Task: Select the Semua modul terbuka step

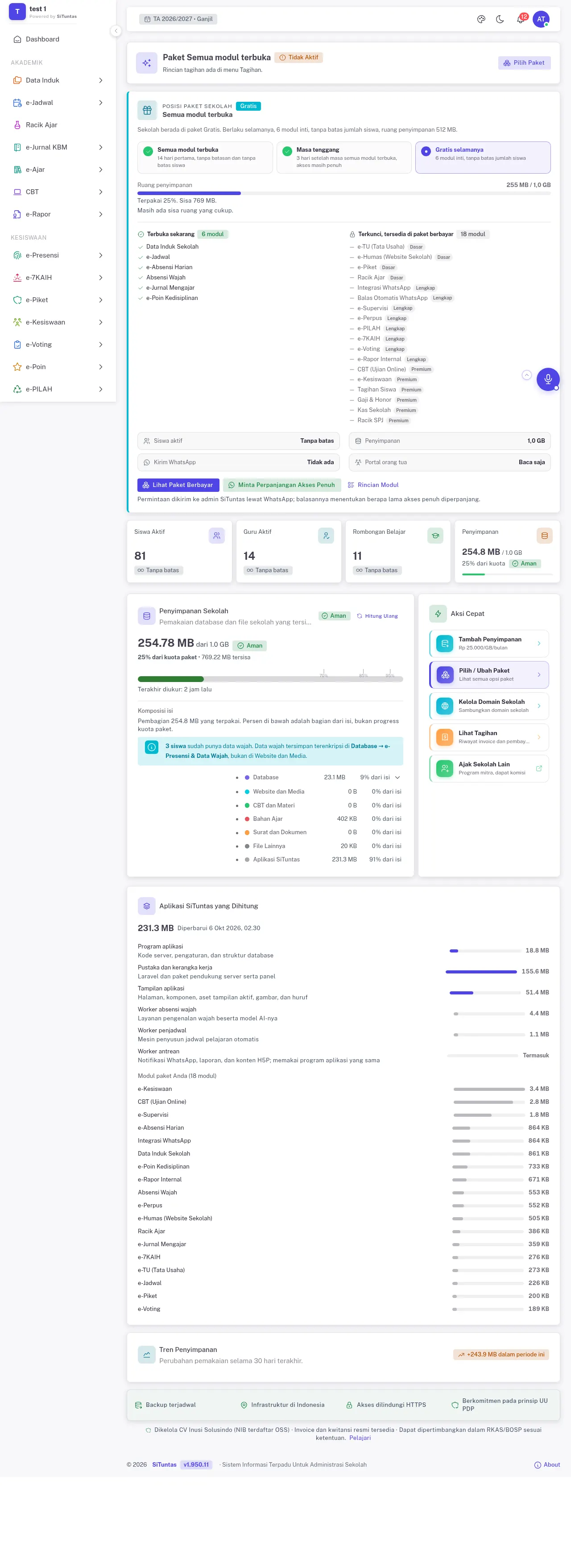Action: click(205, 158)
